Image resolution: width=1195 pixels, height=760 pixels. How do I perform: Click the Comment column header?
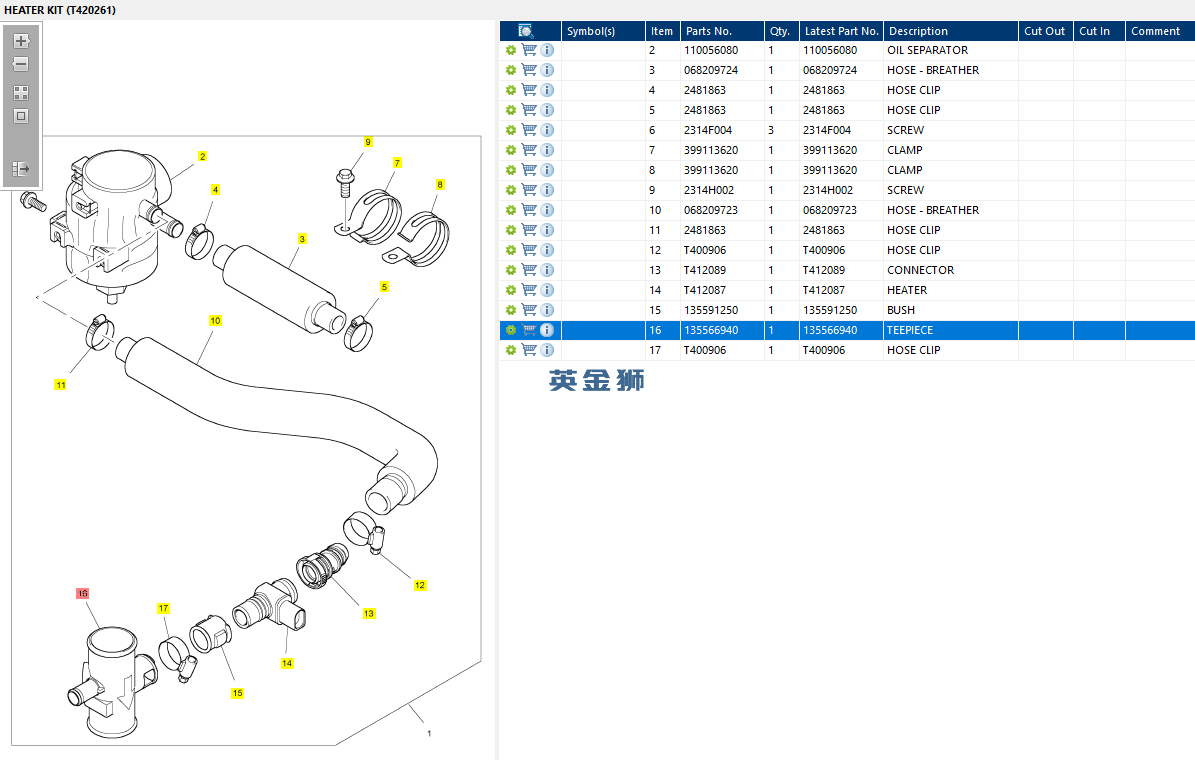1160,31
